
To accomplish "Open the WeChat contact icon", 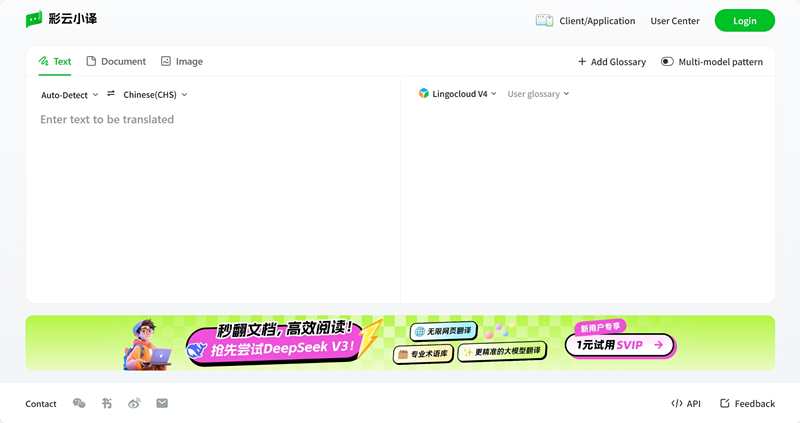I will 79,403.
